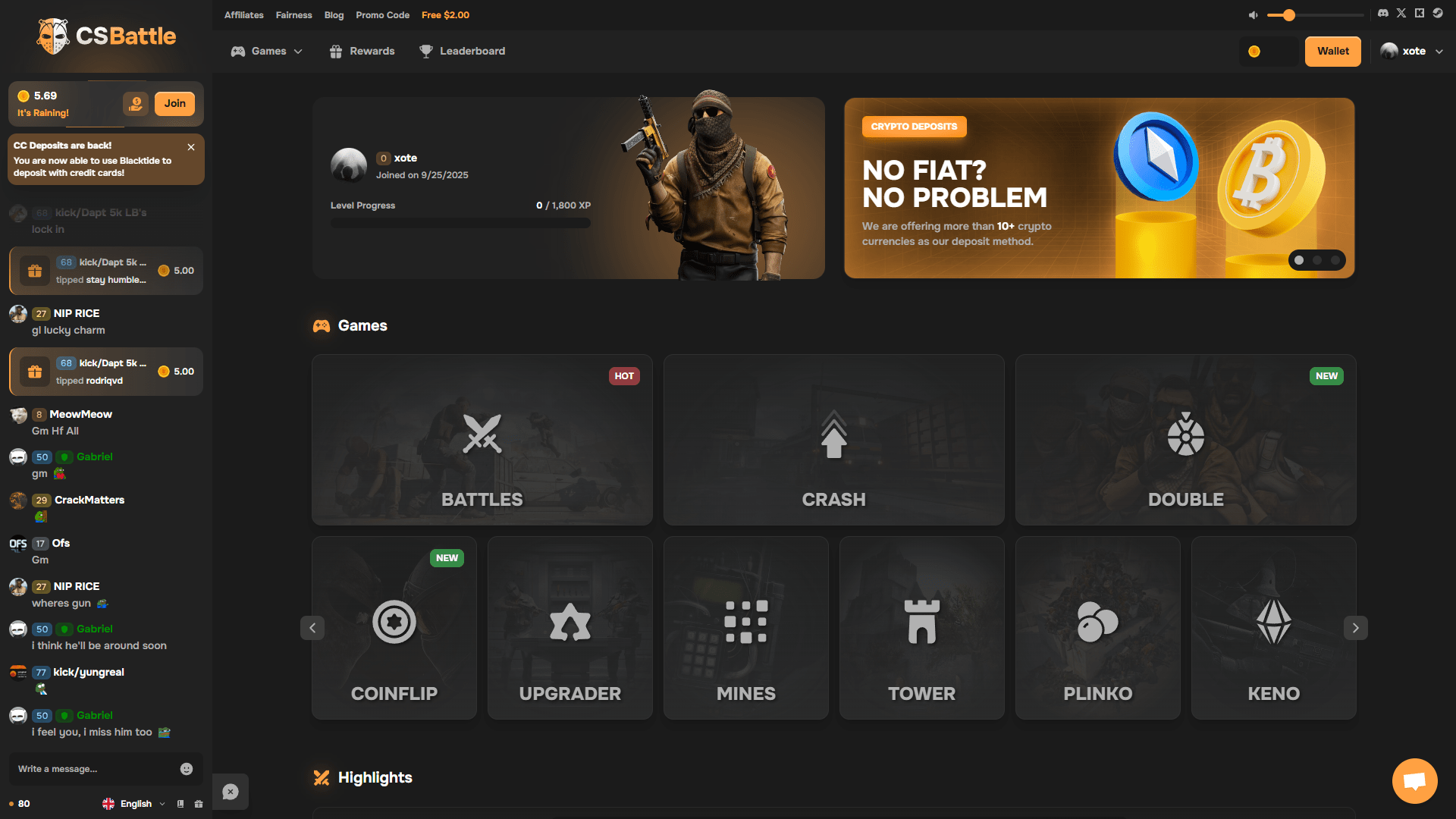The height and width of the screenshot is (819, 1456).
Task: Open the Wallet
Action: tap(1332, 51)
